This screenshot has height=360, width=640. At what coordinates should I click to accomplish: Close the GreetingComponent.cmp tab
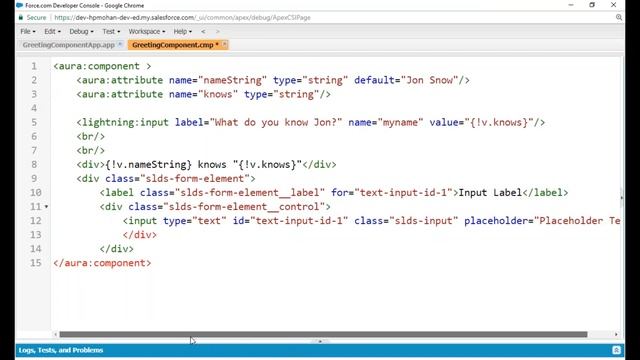coord(224,44)
